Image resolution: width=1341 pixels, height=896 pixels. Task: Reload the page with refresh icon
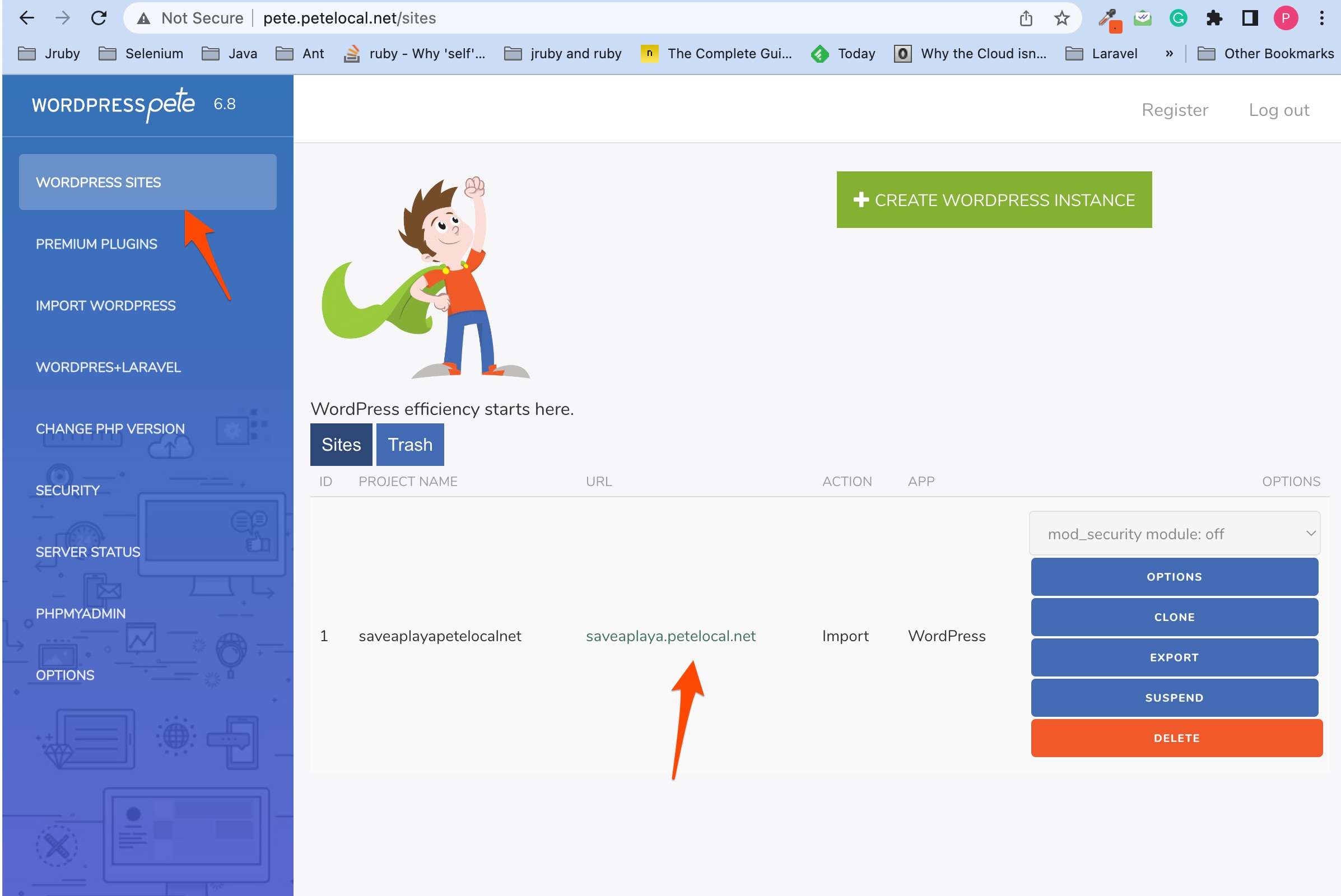point(99,18)
